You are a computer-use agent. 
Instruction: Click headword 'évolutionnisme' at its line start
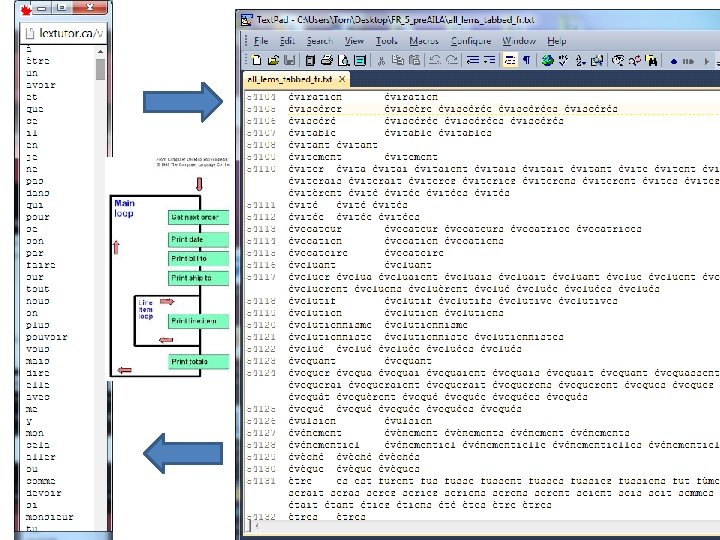click(x=330, y=325)
